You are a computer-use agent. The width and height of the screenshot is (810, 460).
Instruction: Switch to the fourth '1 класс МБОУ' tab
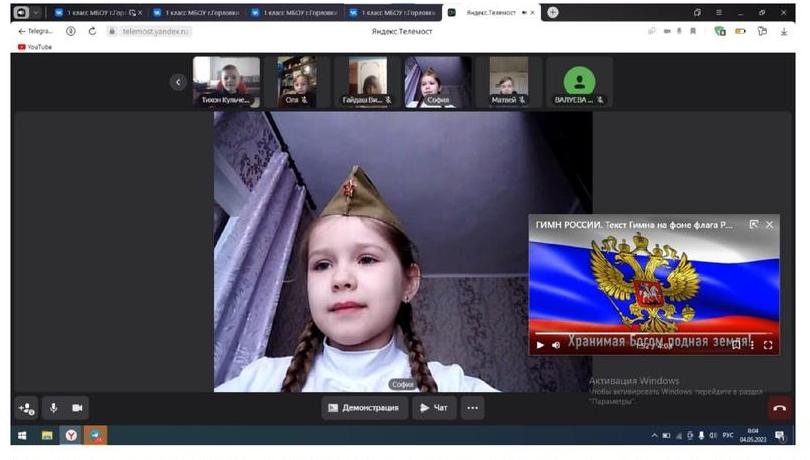click(x=393, y=12)
